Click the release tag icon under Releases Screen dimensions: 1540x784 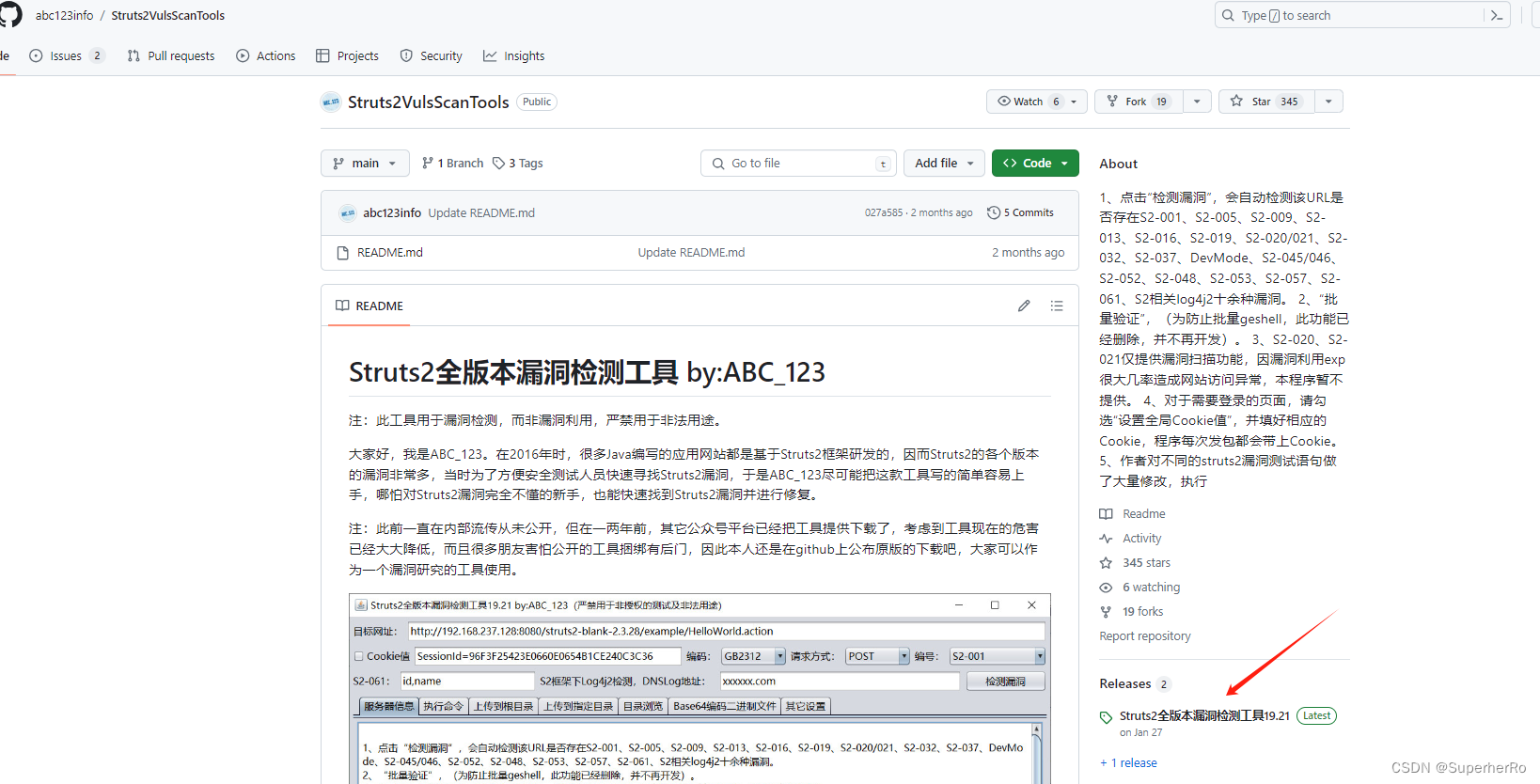click(x=1106, y=717)
